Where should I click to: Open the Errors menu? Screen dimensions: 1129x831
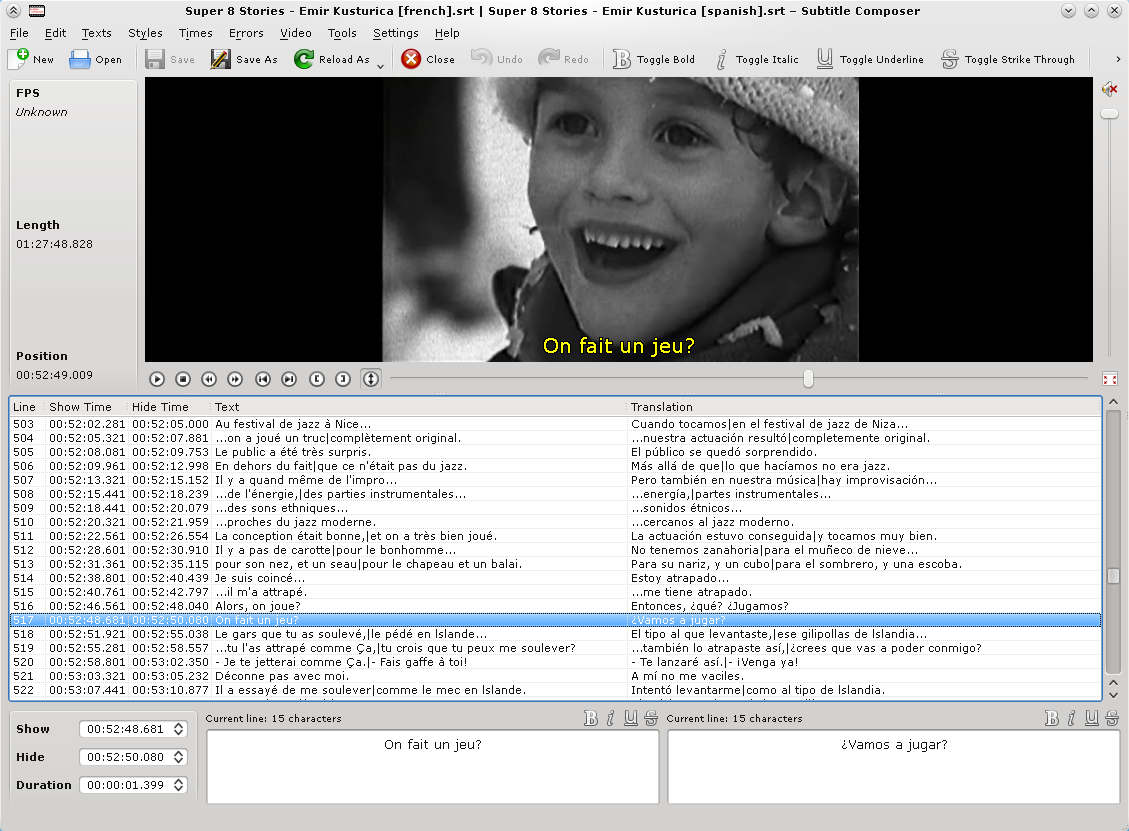tap(246, 33)
